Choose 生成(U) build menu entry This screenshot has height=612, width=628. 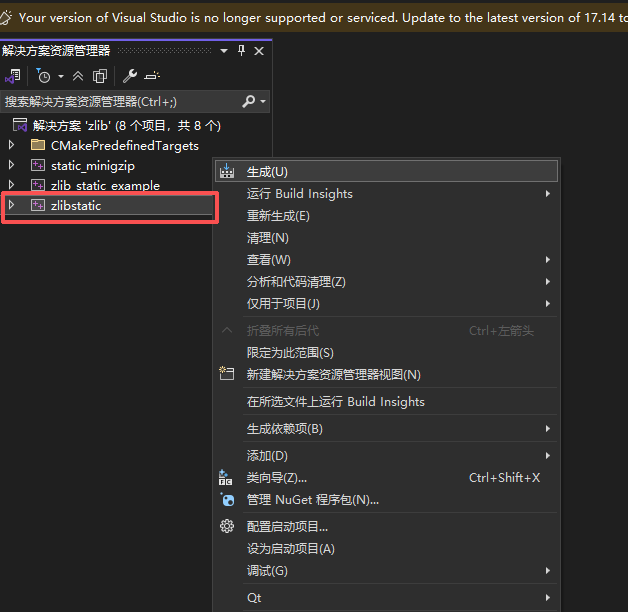[386, 172]
